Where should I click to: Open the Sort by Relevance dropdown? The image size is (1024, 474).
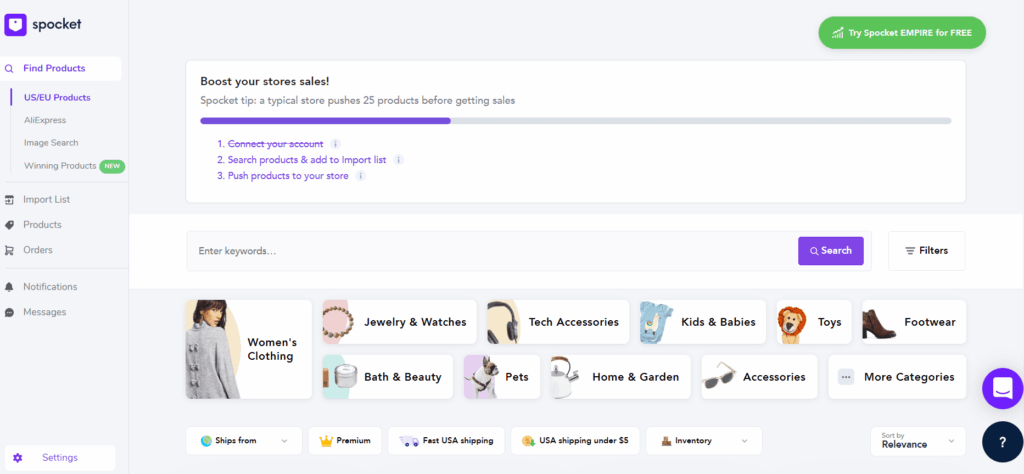[918, 441]
